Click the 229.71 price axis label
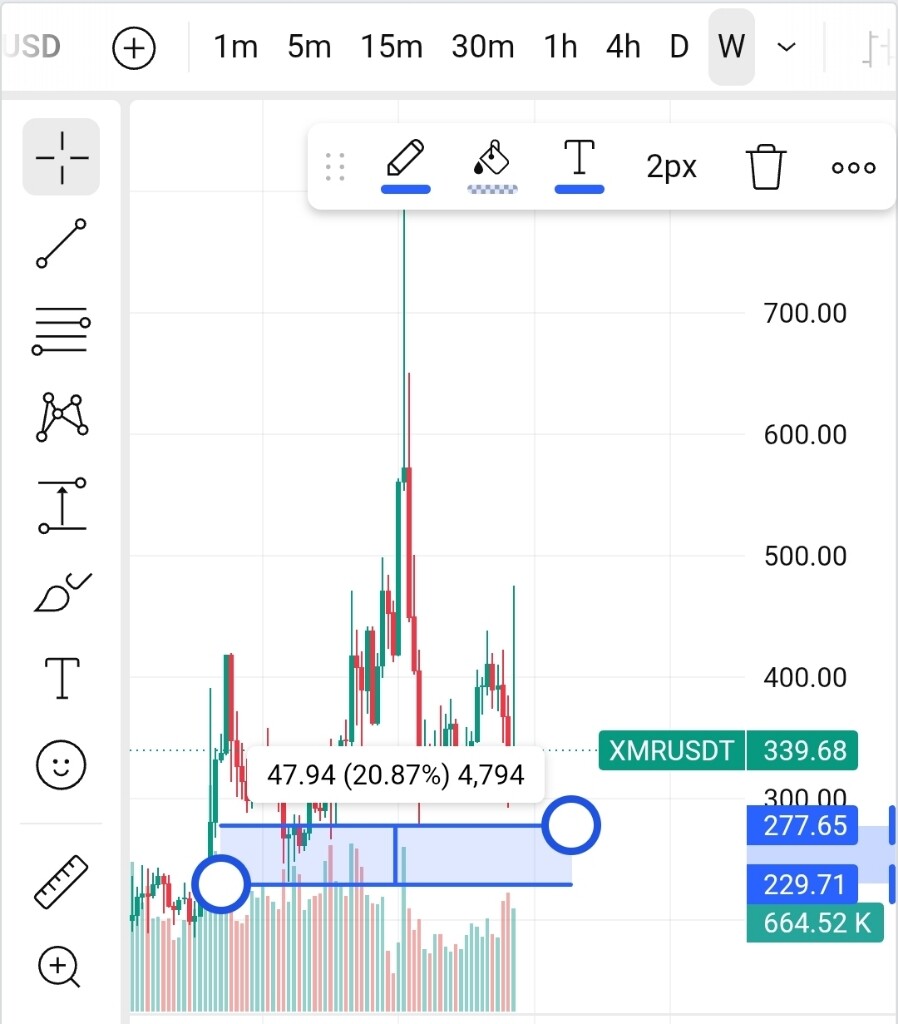The image size is (898, 1024). click(803, 884)
